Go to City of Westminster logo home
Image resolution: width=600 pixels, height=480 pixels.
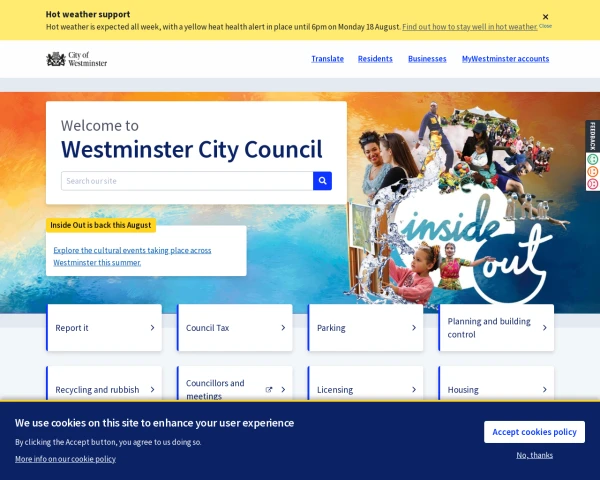tap(77, 59)
